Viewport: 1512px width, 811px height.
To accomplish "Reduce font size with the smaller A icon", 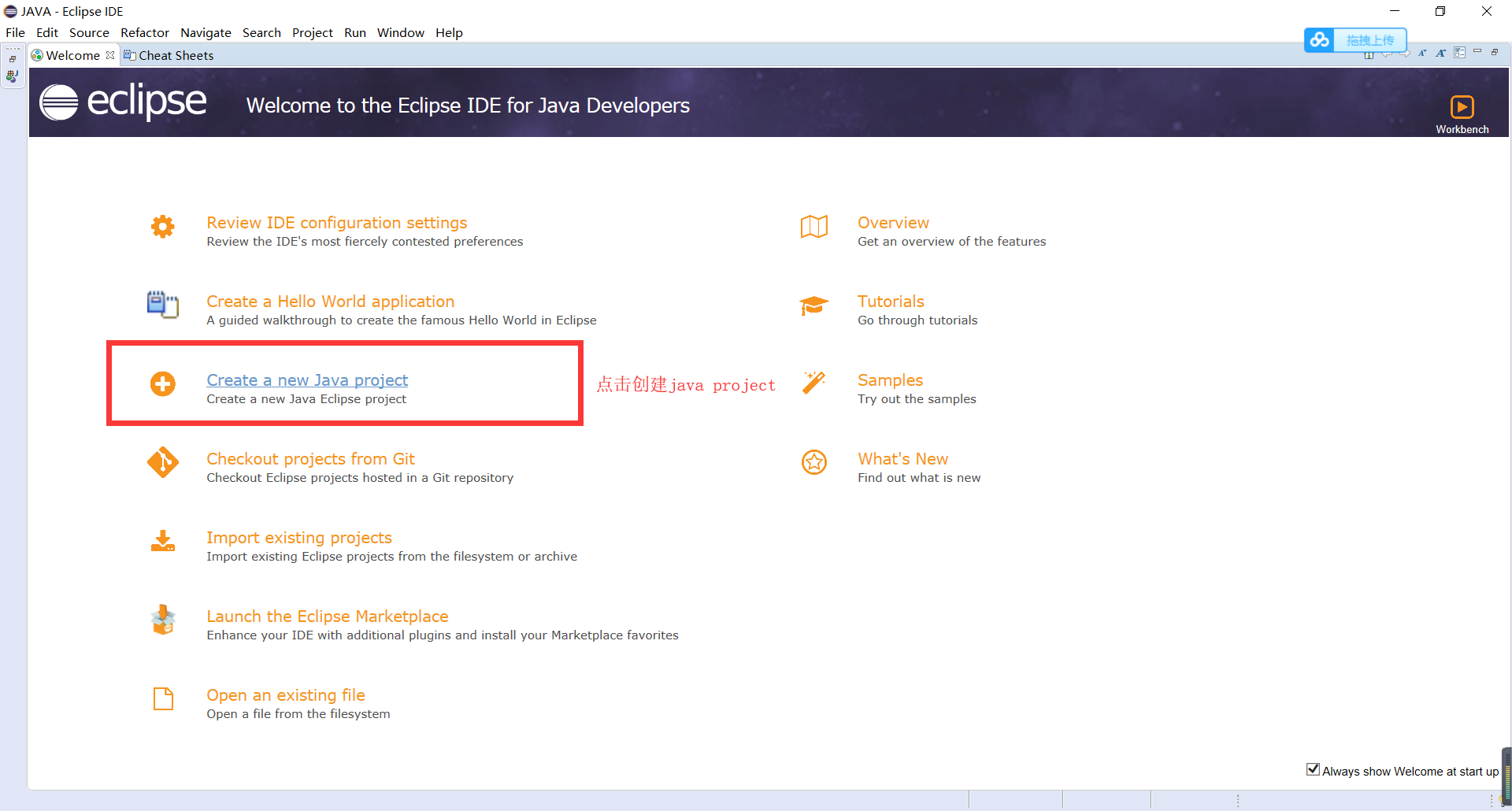I will pos(1422,54).
